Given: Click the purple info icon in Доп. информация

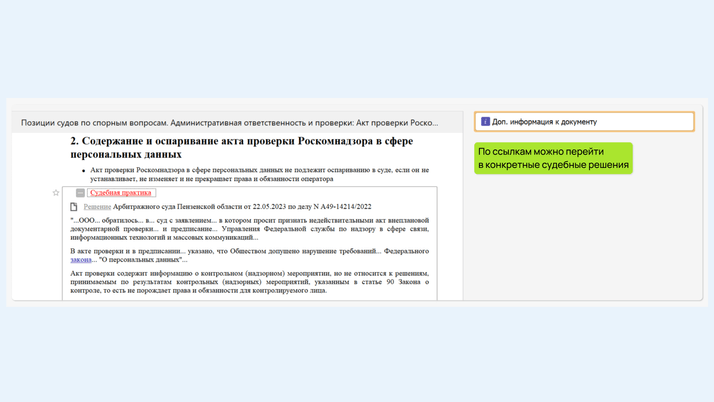Looking at the screenshot, I should [x=485, y=122].
